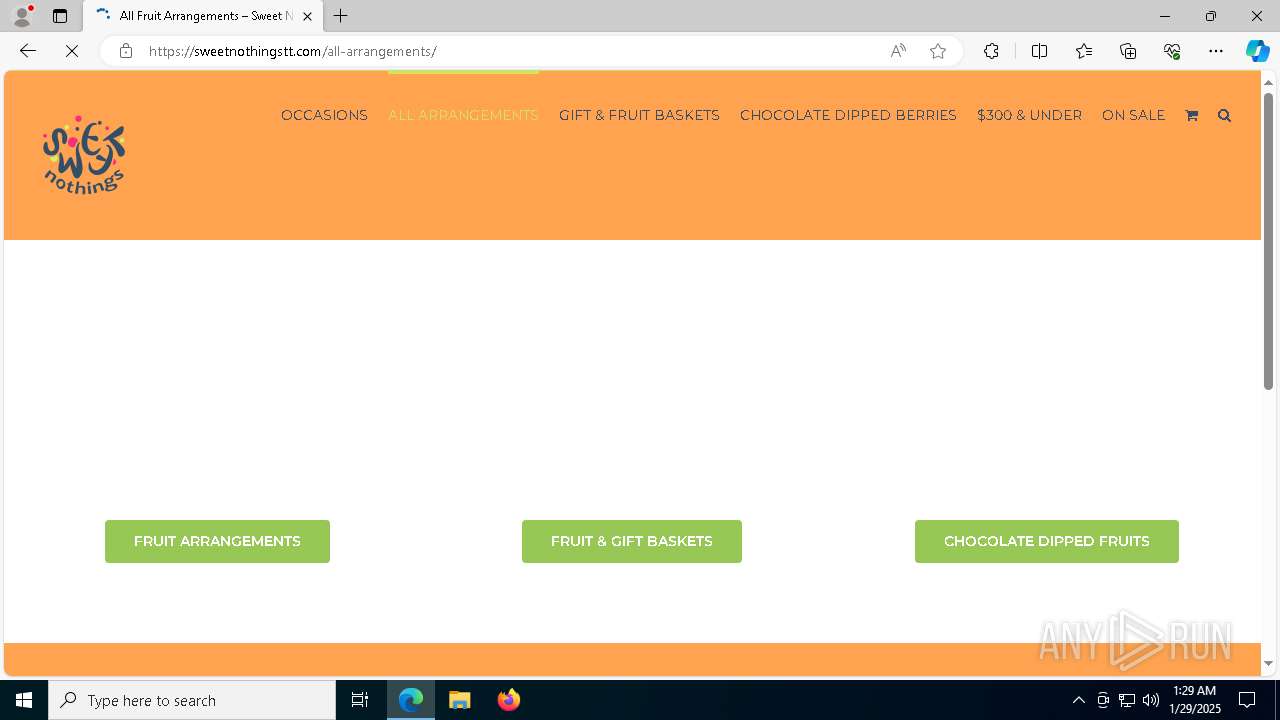Open Edge Settings and more menu
The width and height of the screenshot is (1280, 720).
click(1216, 51)
